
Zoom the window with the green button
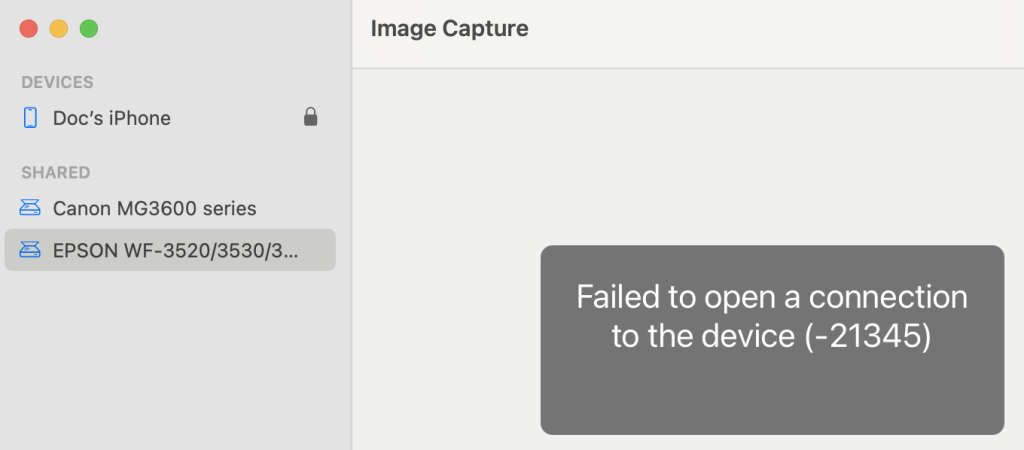click(89, 29)
